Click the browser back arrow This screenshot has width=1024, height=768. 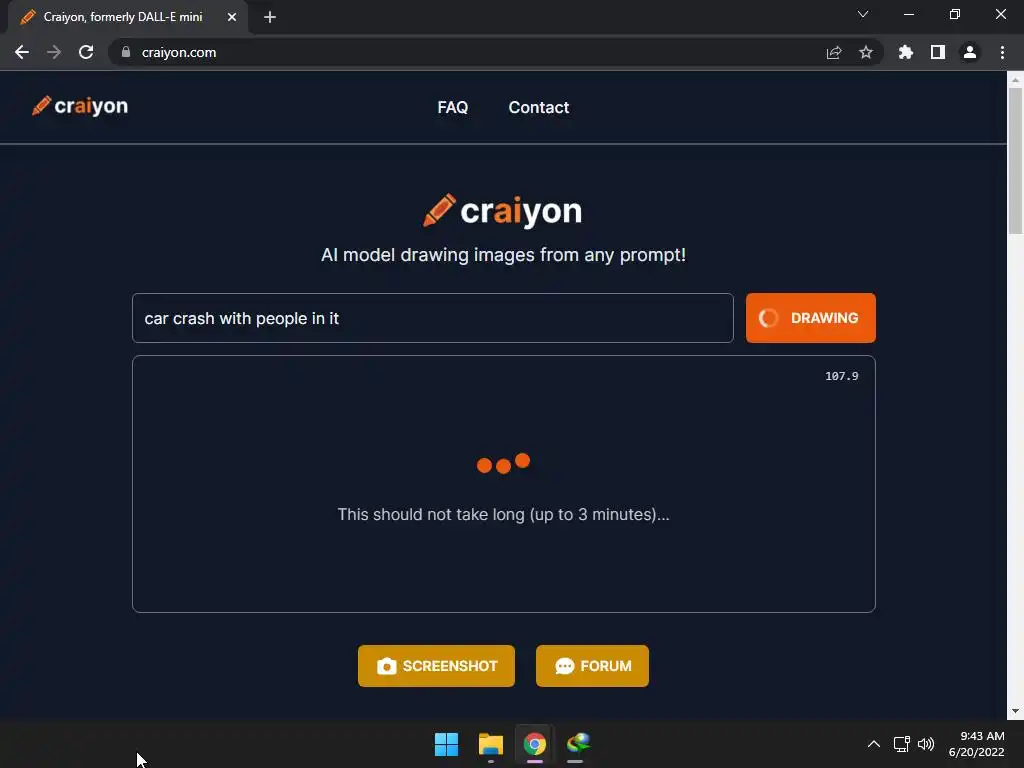[x=22, y=52]
